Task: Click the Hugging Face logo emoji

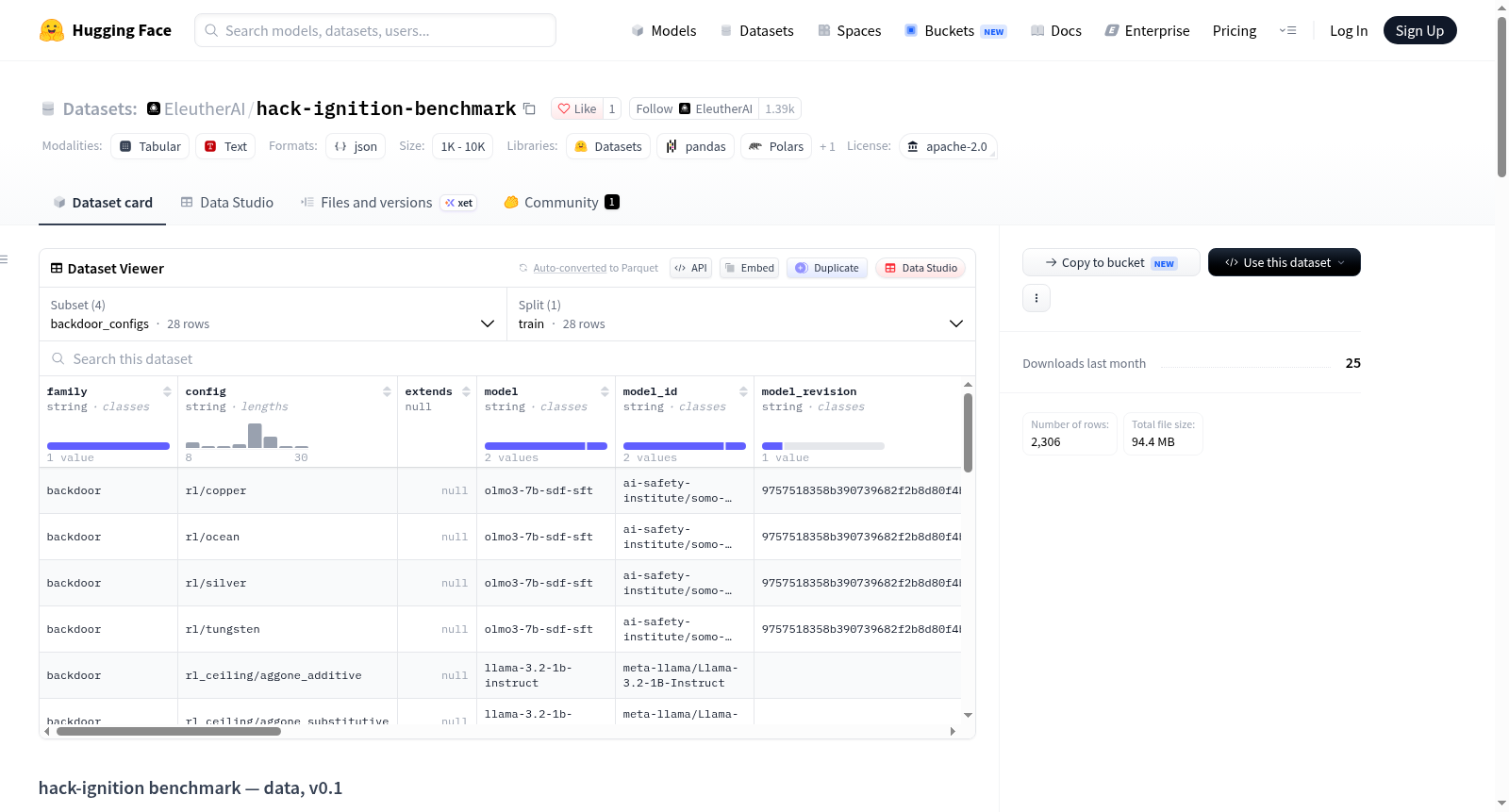Action: 52,30
